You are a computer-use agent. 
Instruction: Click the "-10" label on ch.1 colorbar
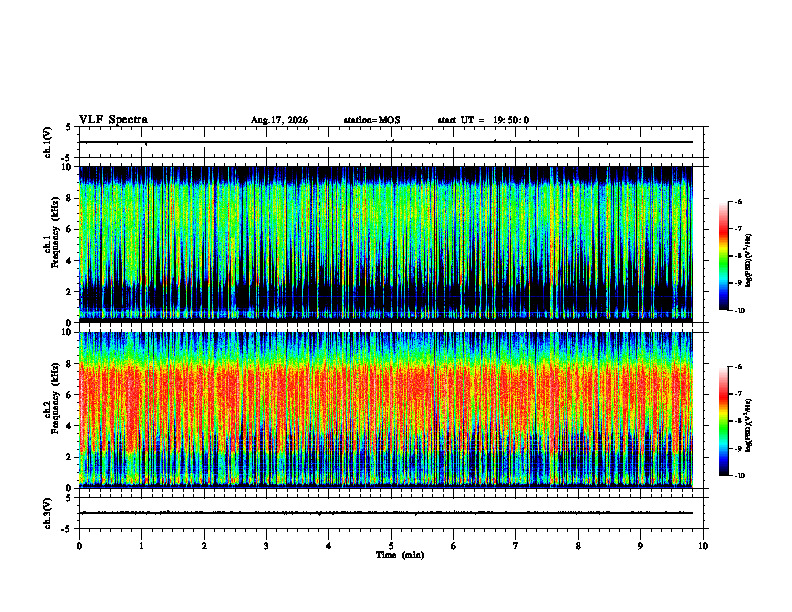[x=740, y=311]
